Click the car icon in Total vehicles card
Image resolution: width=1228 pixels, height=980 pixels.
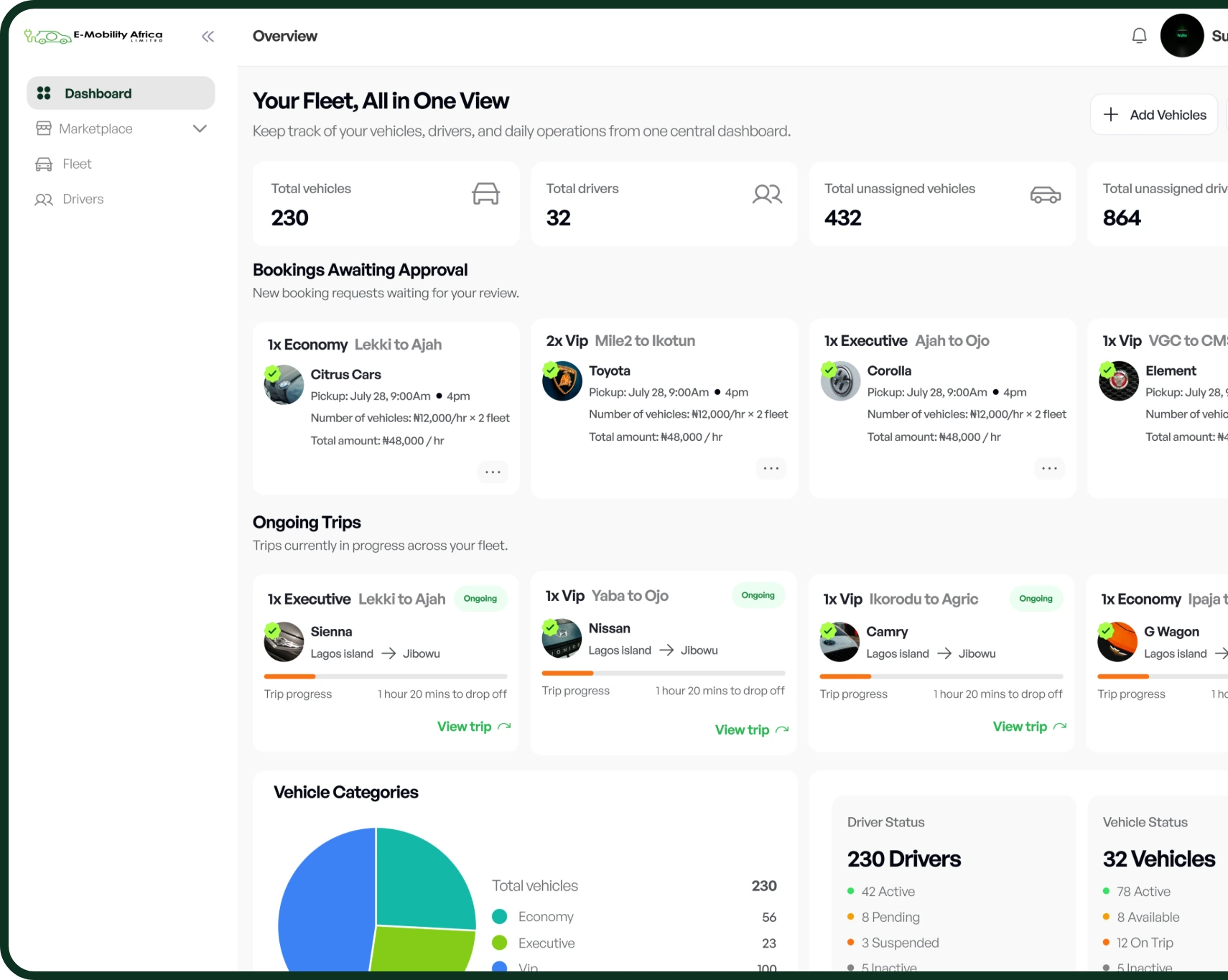coord(485,193)
